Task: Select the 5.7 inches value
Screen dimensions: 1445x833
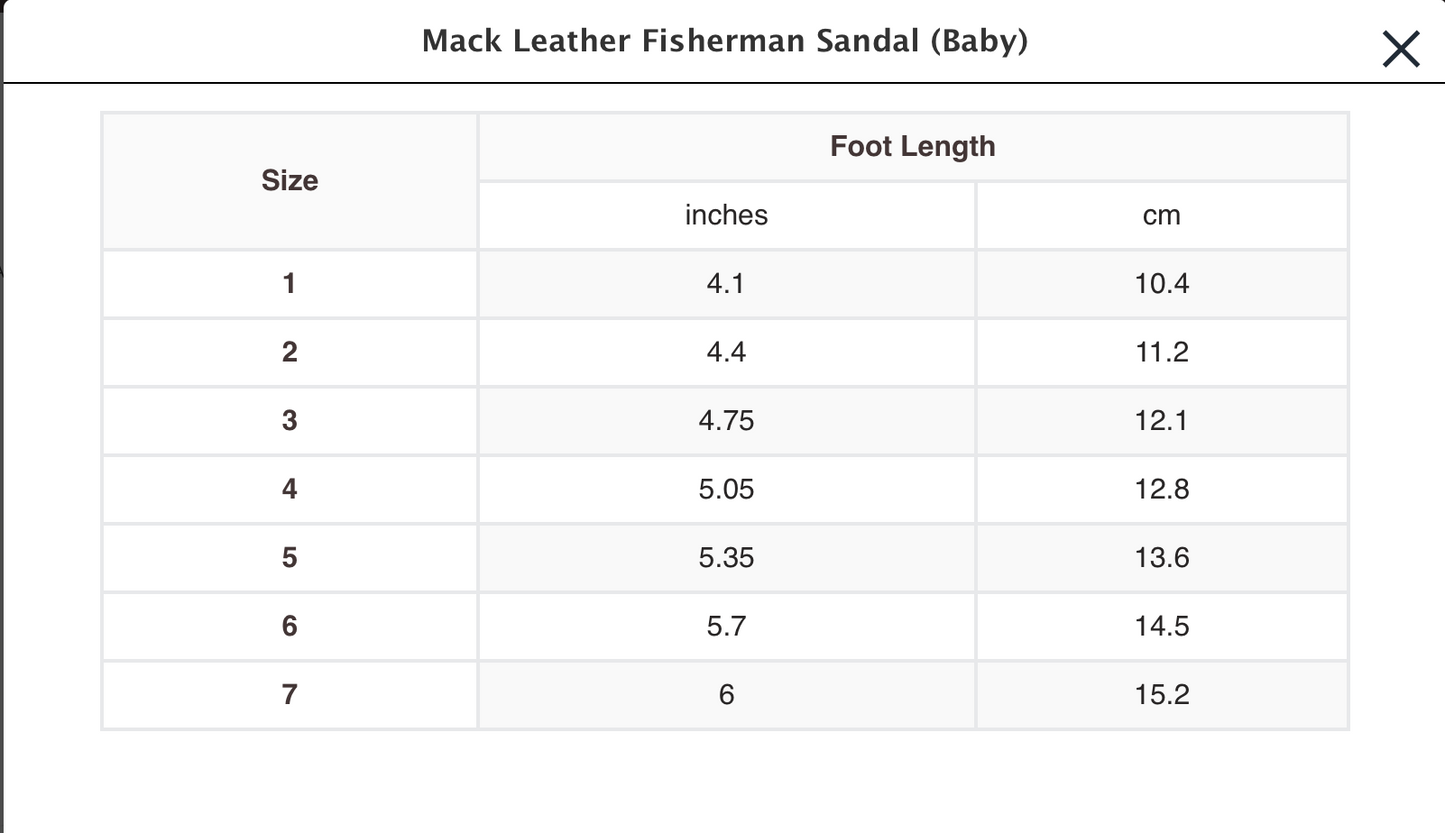Action: (x=726, y=626)
